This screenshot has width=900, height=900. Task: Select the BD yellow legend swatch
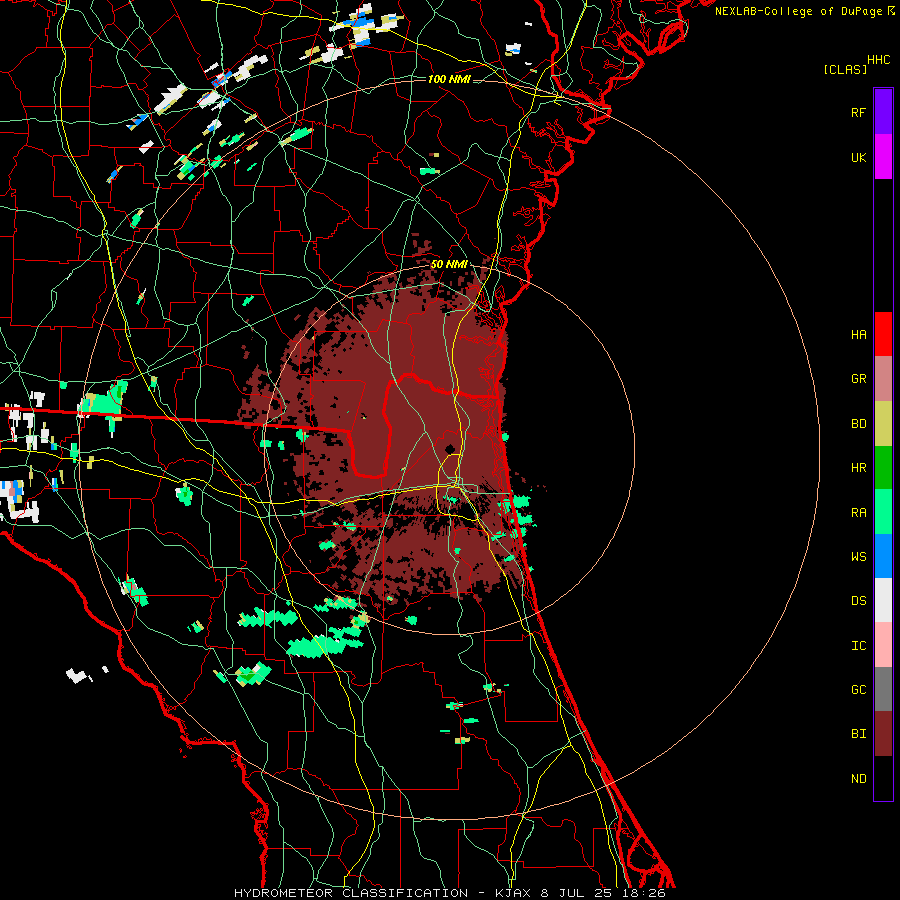883,424
